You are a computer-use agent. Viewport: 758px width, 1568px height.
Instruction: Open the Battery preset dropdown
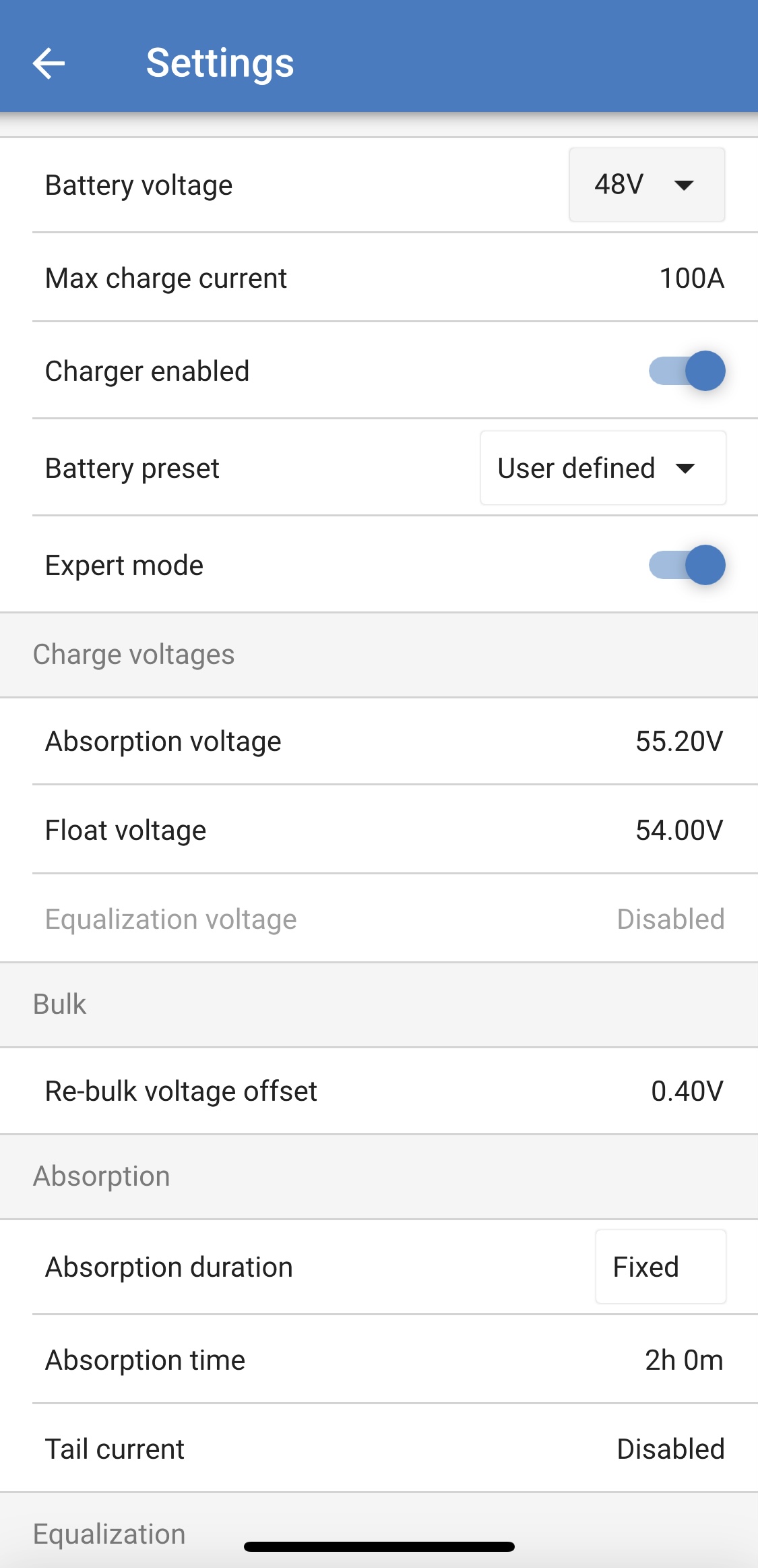[x=602, y=468]
